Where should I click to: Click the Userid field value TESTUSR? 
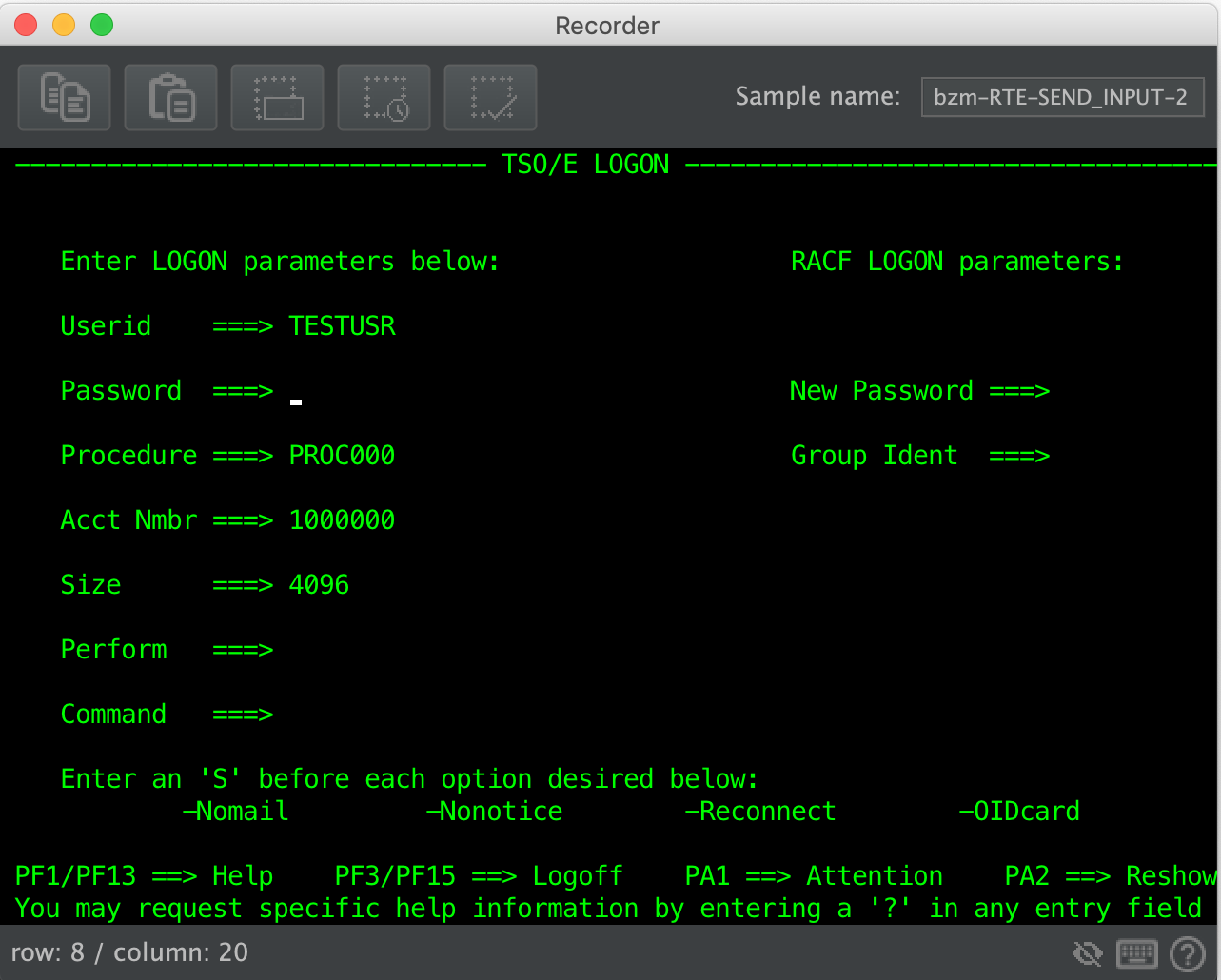[x=342, y=325]
